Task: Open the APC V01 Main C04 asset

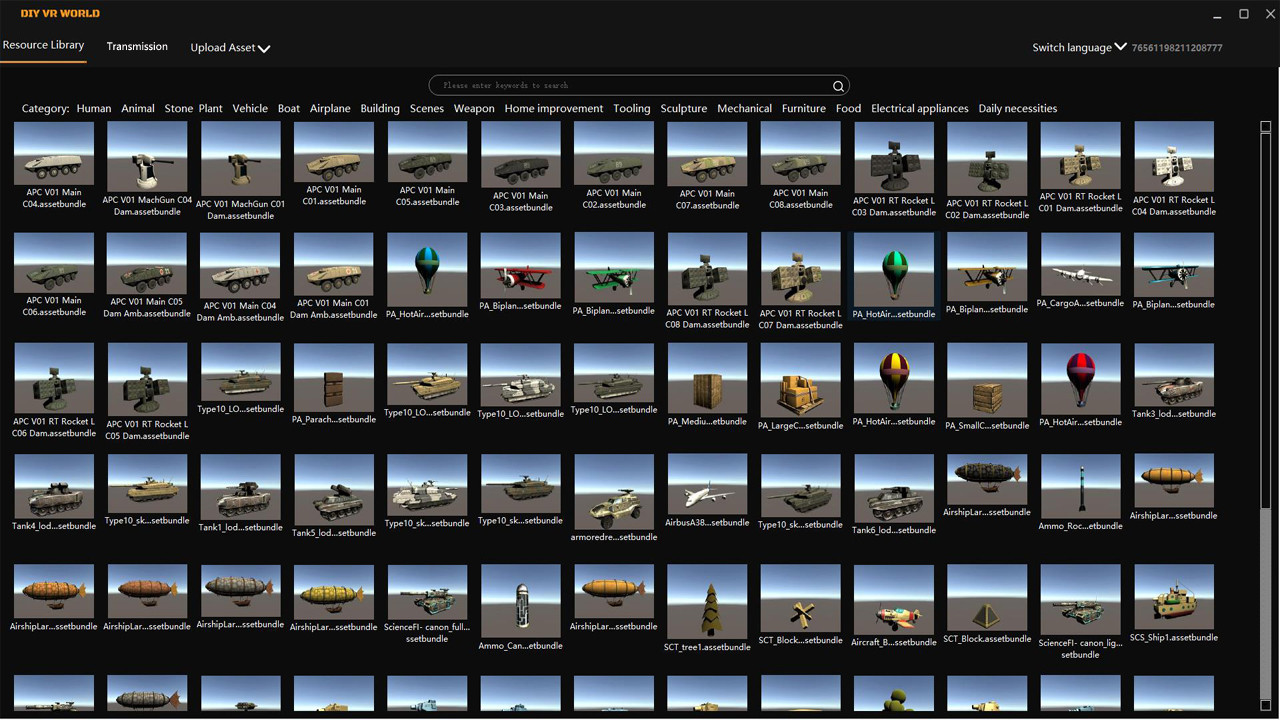Action: point(54,155)
